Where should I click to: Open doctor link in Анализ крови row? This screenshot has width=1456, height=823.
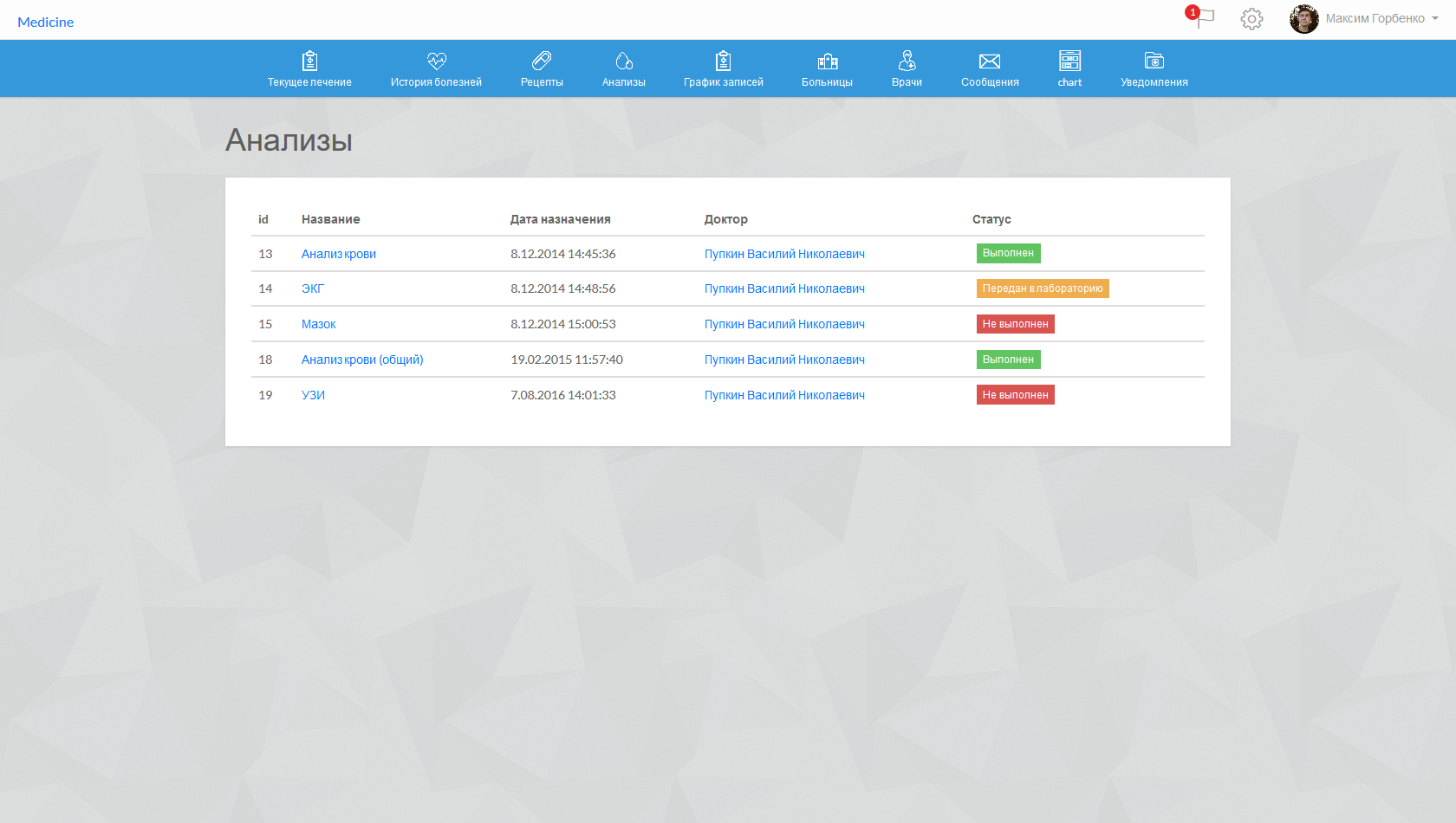pos(784,254)
